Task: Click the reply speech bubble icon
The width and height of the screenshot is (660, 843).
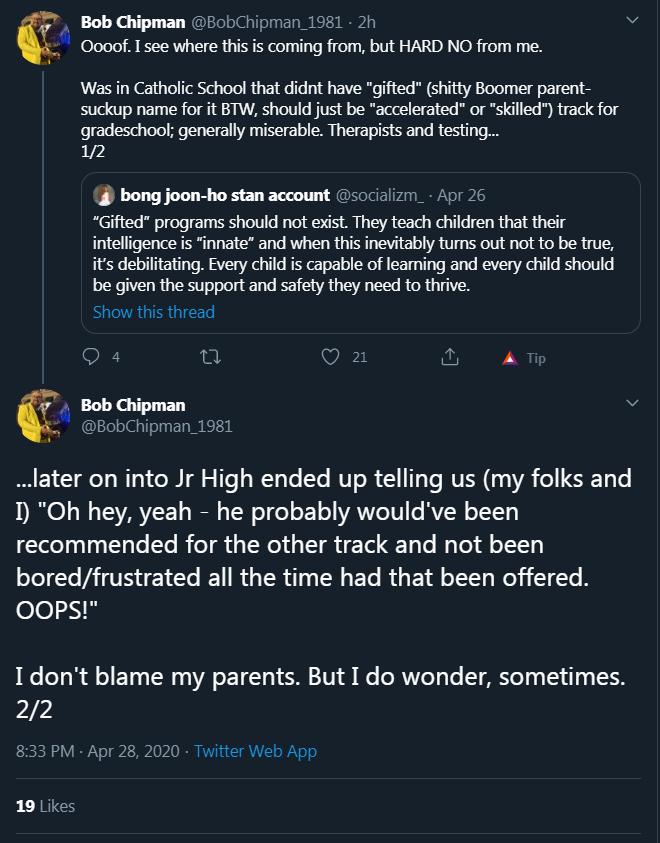Action: point(91,356)
